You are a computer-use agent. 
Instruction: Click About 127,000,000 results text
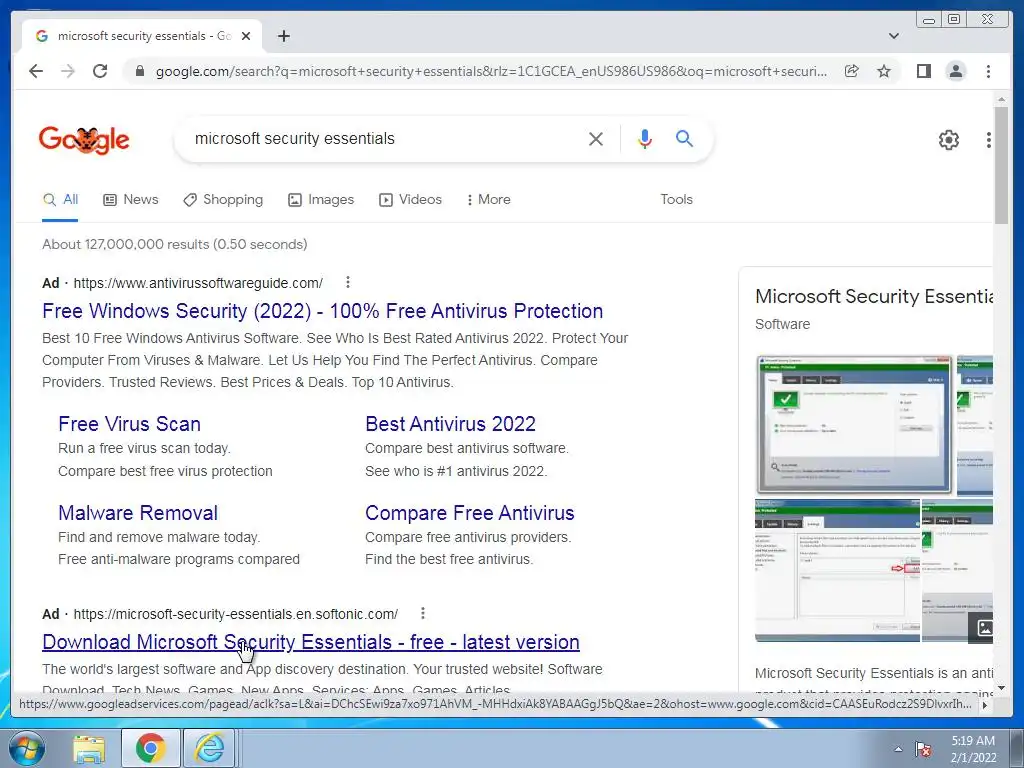pos(174,244)
